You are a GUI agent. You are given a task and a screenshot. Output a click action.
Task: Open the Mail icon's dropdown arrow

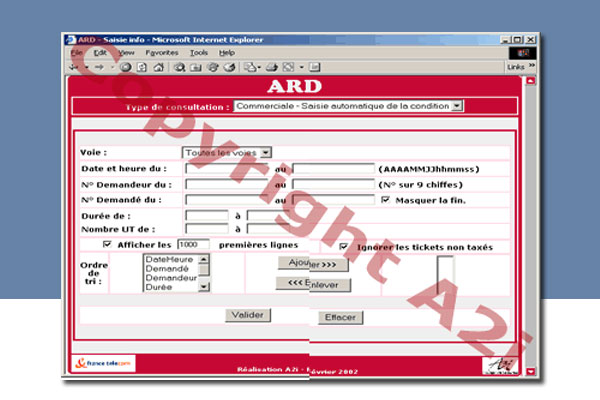(x=259, y=68)
